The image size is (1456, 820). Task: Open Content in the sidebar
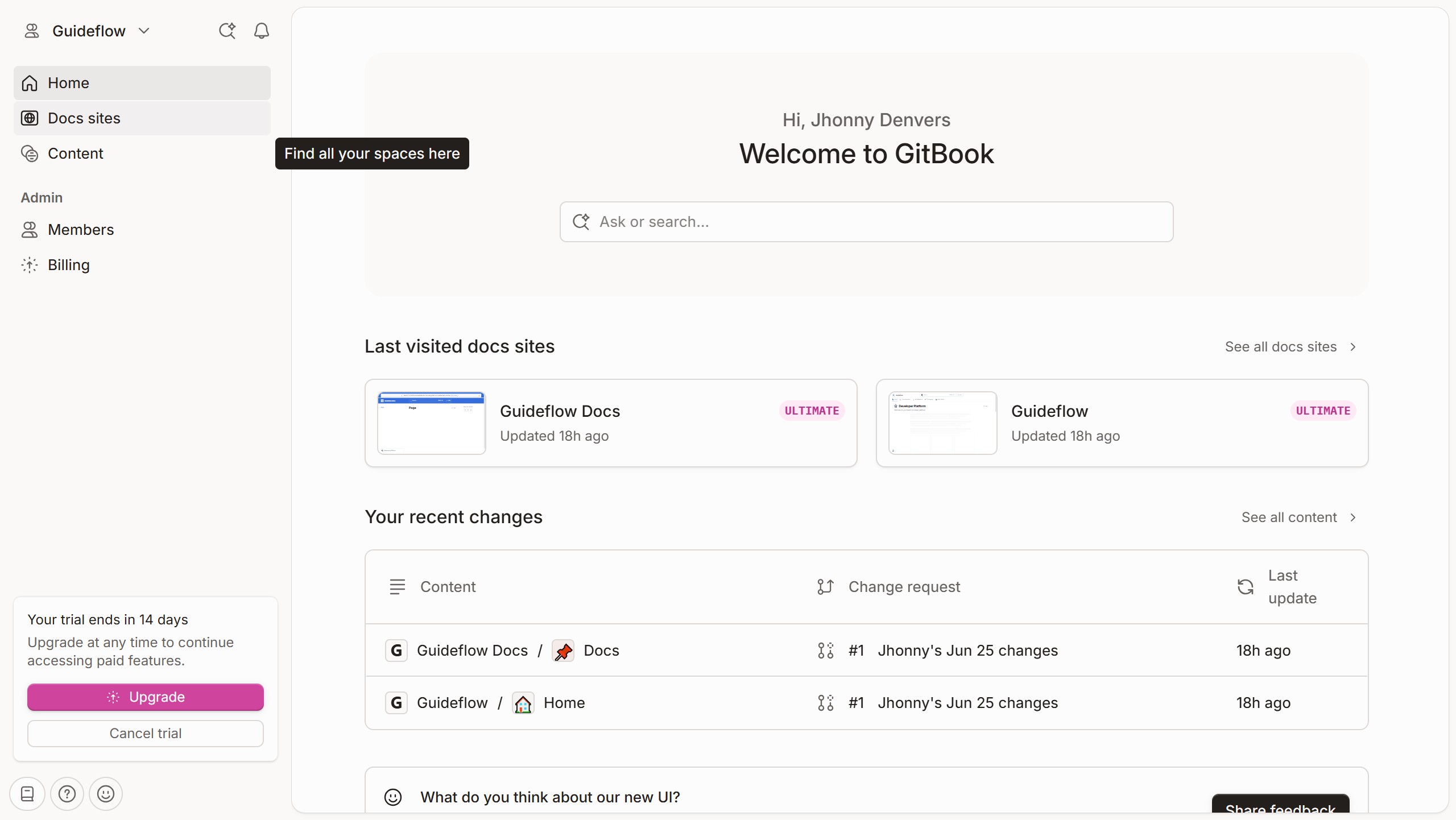click(142, 154)
